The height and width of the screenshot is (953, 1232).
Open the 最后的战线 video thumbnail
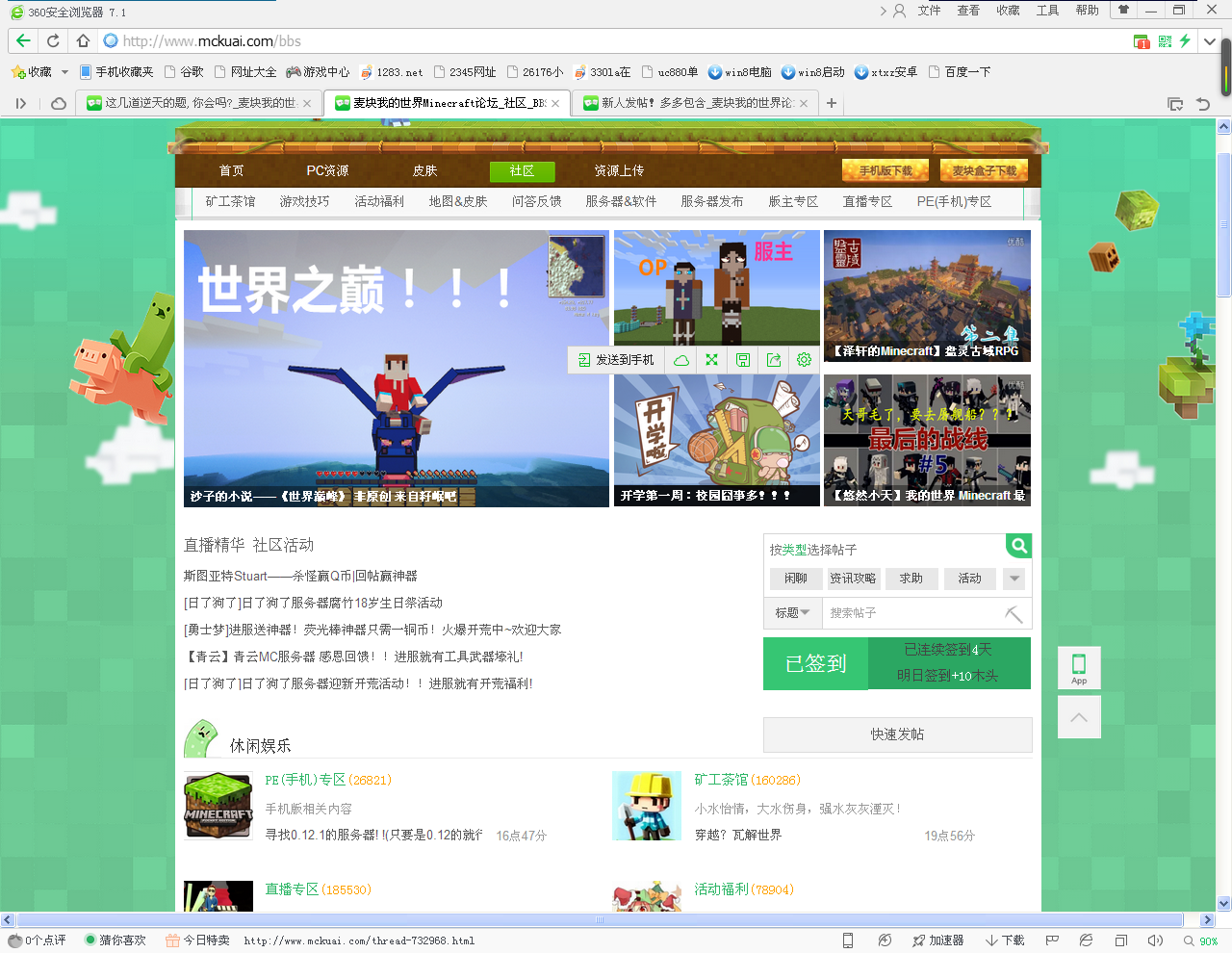click(x=927, y=441)
